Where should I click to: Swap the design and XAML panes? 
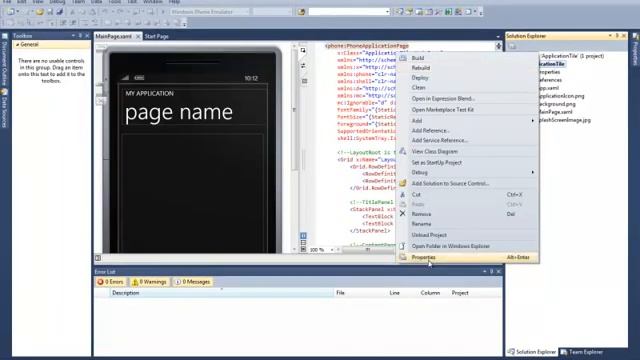(x=303, y=66)
